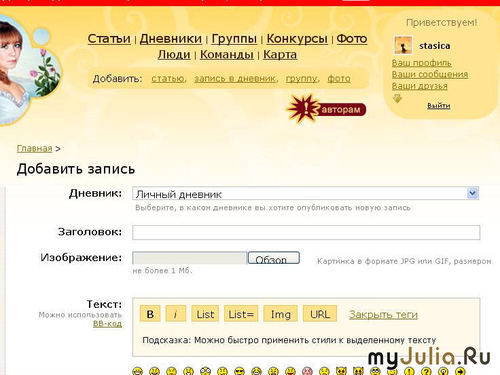500x375 pixels.
Task: Log out via Выйти link
Action: pos(439,106)
